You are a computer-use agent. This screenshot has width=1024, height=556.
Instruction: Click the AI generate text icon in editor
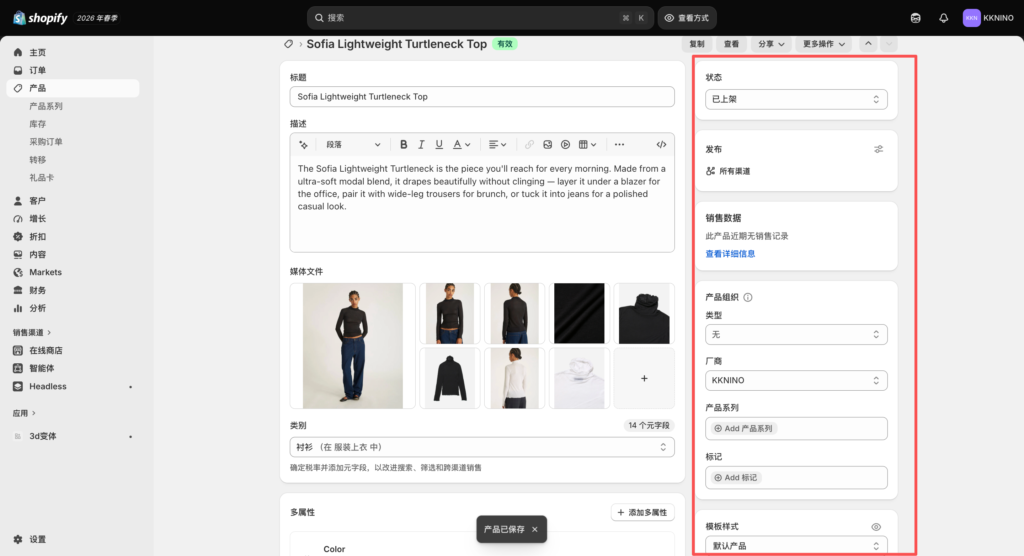click(x=304, y=144)
